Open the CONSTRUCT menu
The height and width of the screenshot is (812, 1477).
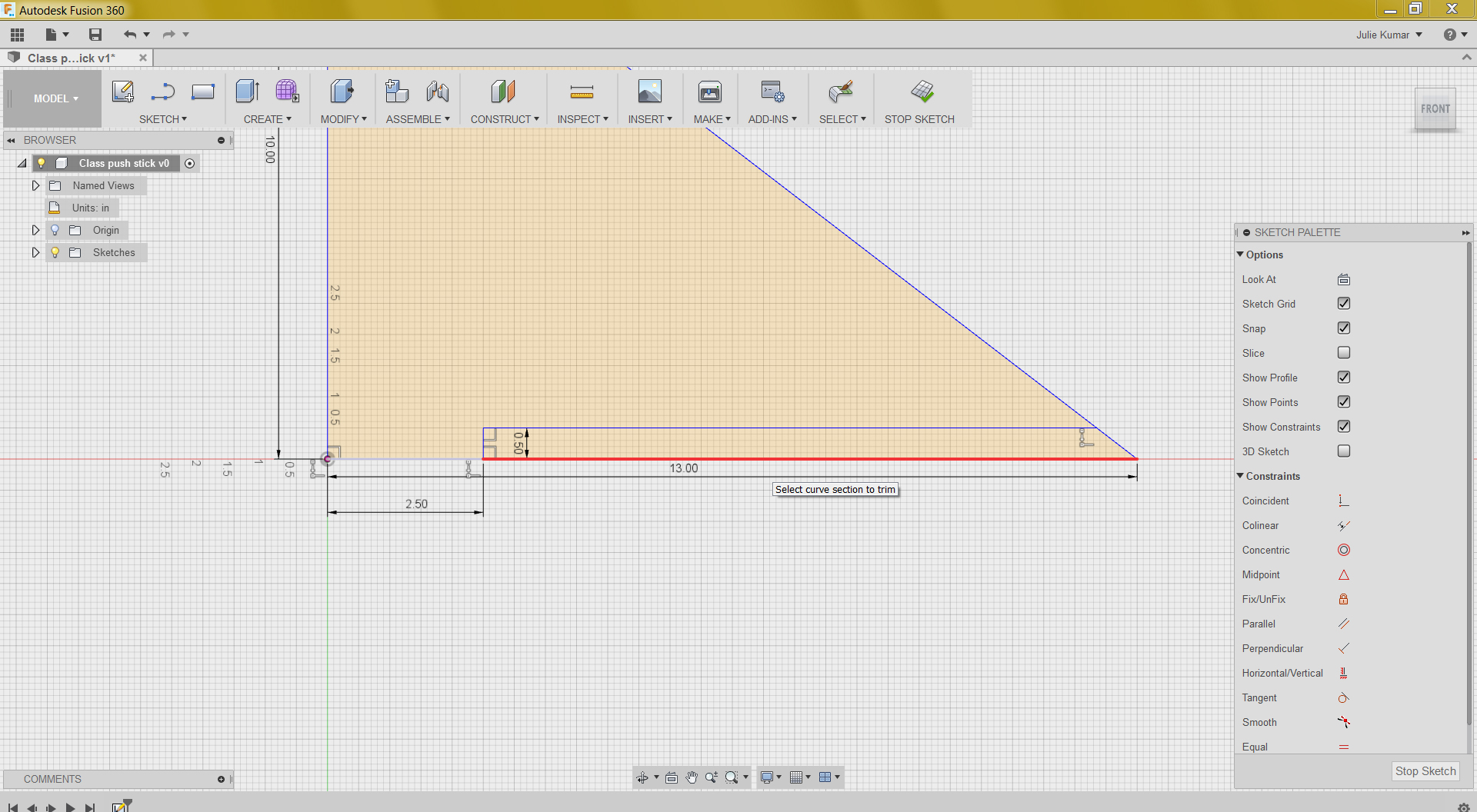pyautogui.click(x=505, y=119)
